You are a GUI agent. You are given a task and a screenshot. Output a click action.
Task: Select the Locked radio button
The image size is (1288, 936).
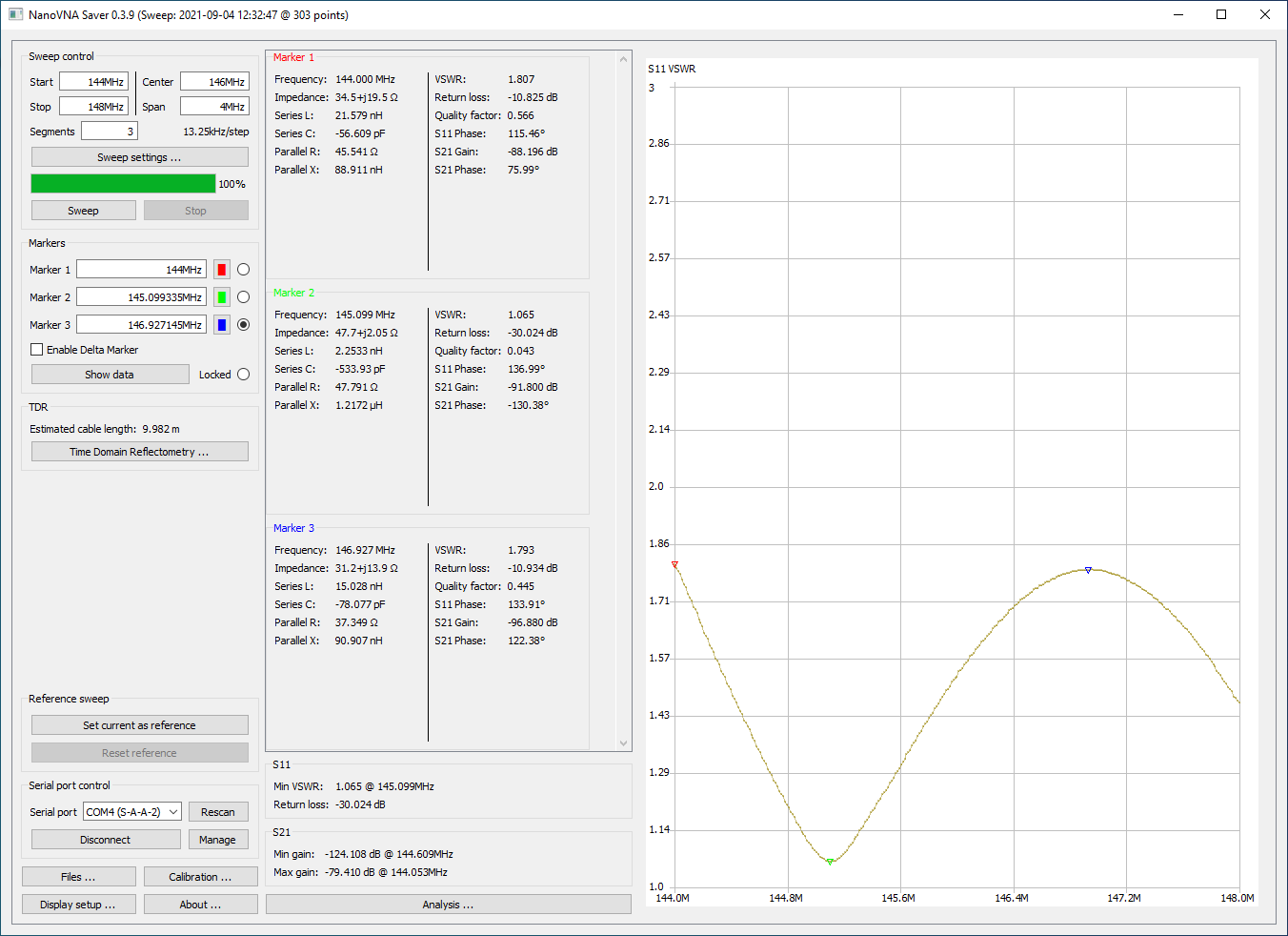[243, 375]
